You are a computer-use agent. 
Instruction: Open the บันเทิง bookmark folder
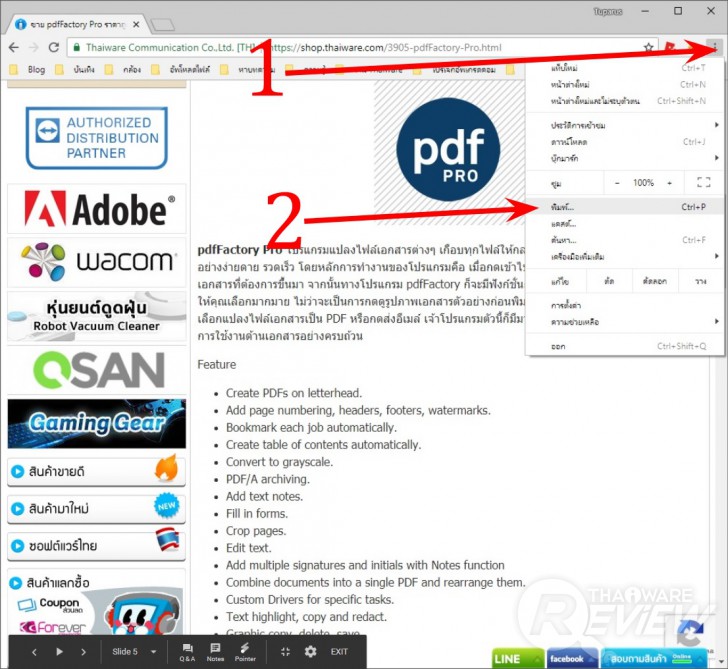click(x=75, y=70)
